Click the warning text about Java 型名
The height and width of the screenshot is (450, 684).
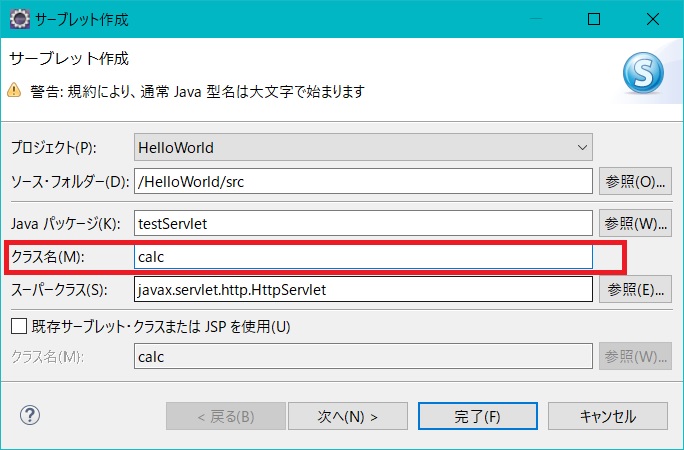(197, 92)
